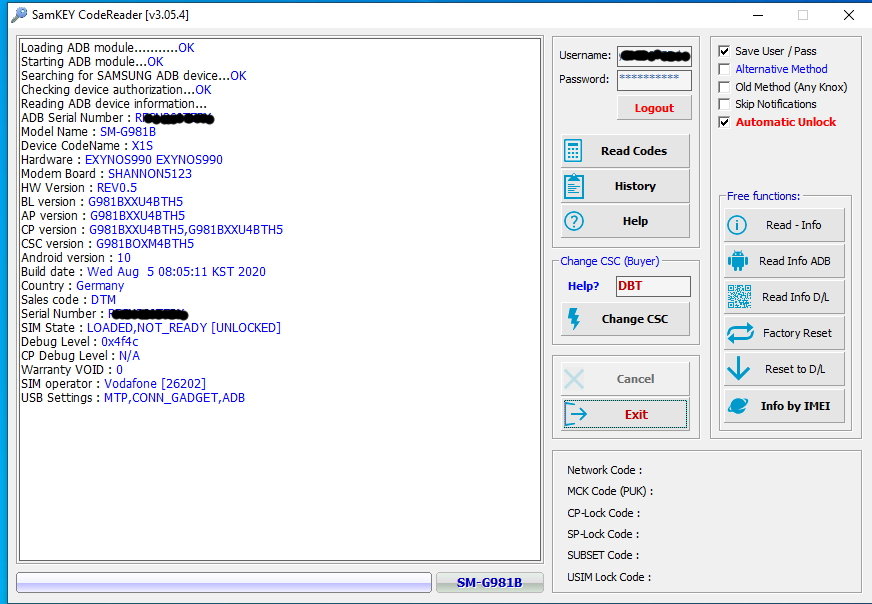Click the Logout button
The image size is (872, 604).
coord(654,108)
